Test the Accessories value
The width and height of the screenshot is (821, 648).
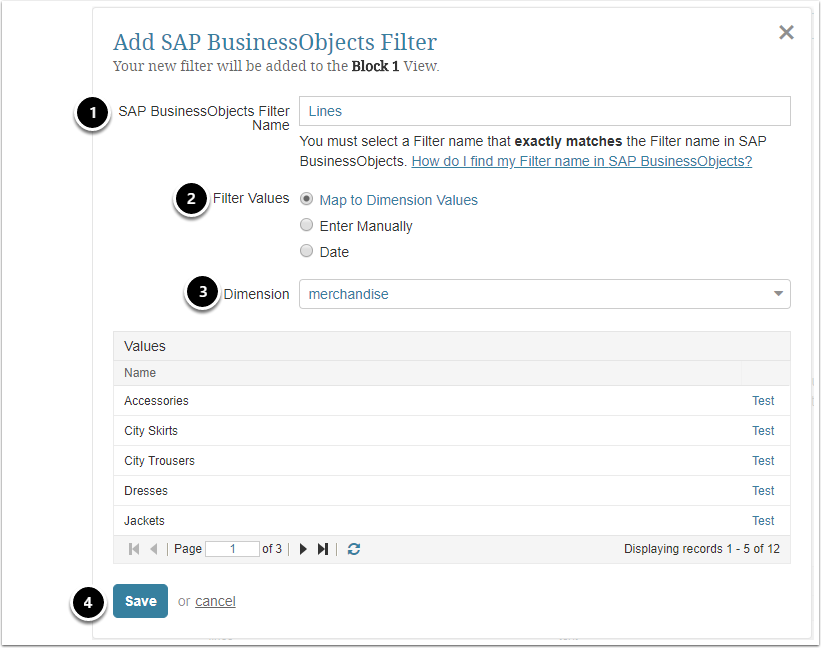pyautogui.click(x=763, y=401)
